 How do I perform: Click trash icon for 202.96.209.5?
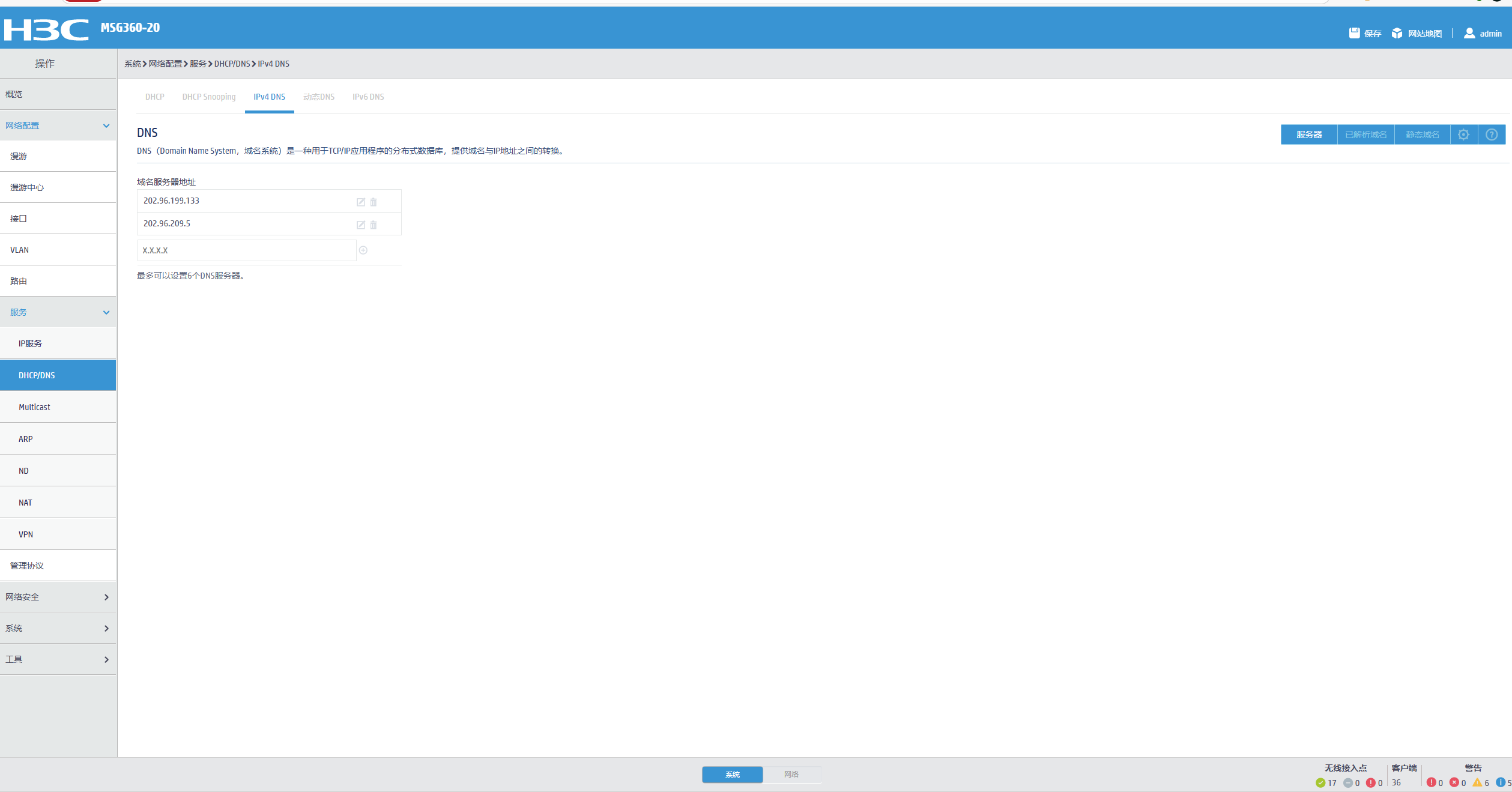pos(373,225)
